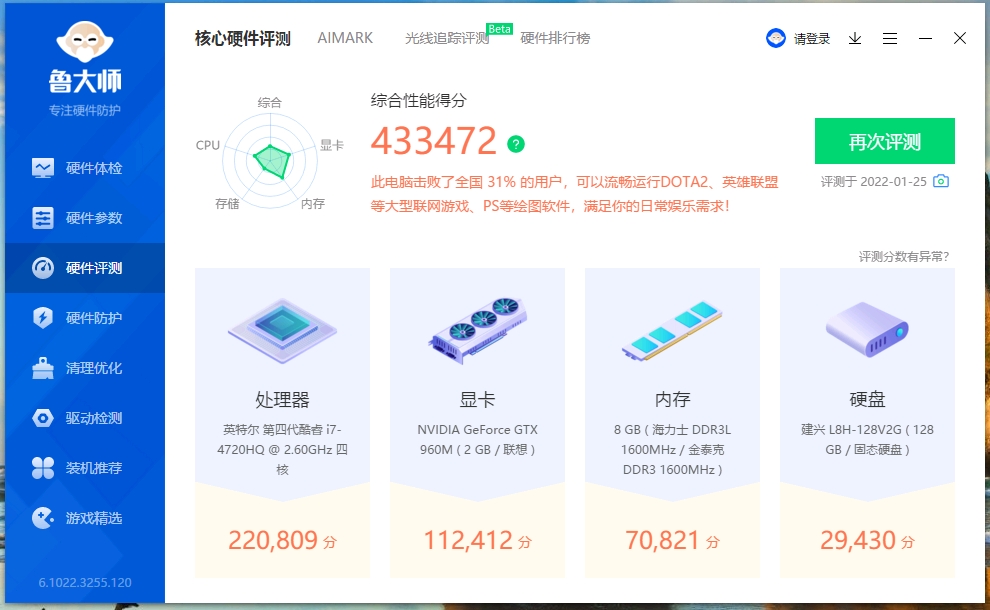Click the overall score 433472
The height and width of the screenshot is (610, 990).
[x=434, y=141]
